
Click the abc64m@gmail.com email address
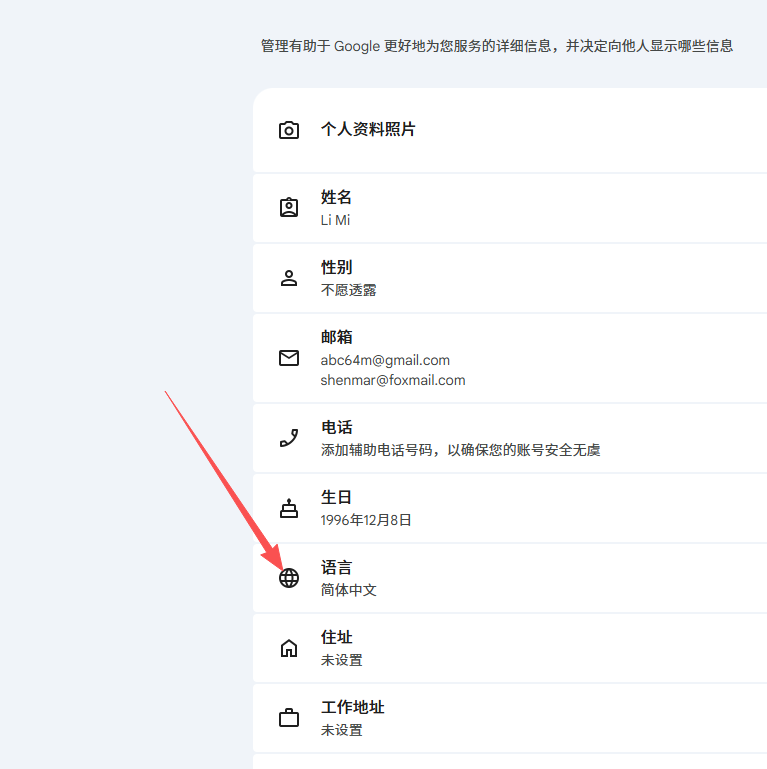pos(385,360)
